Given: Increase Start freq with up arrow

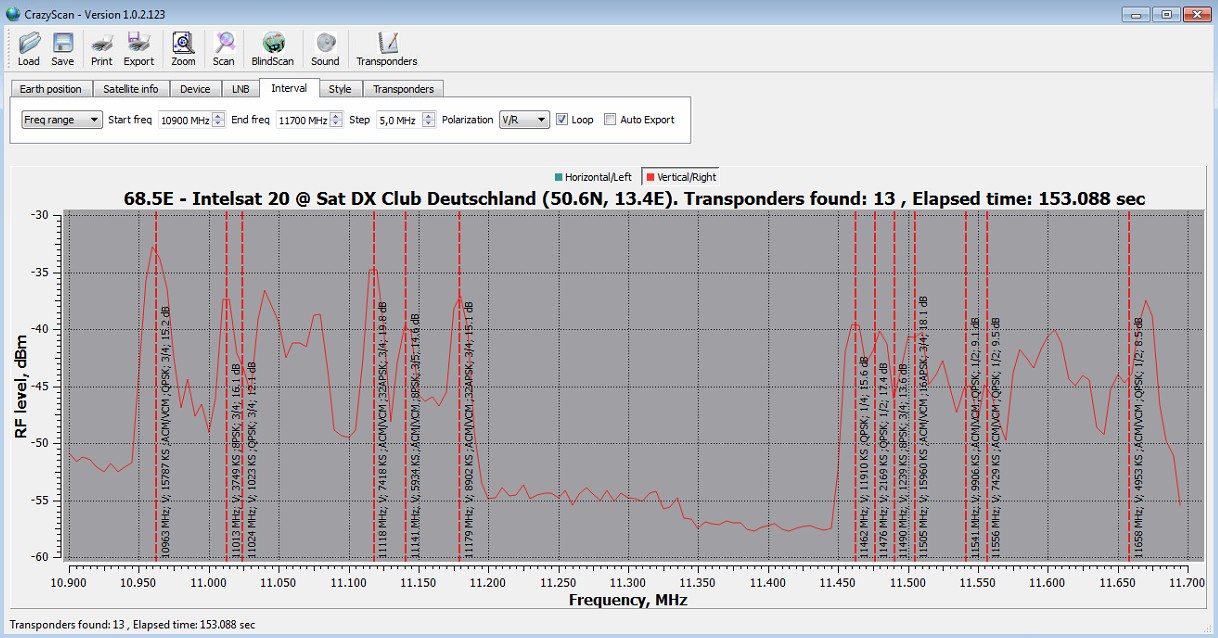Looking at the screenshot, I should point(218,116).
